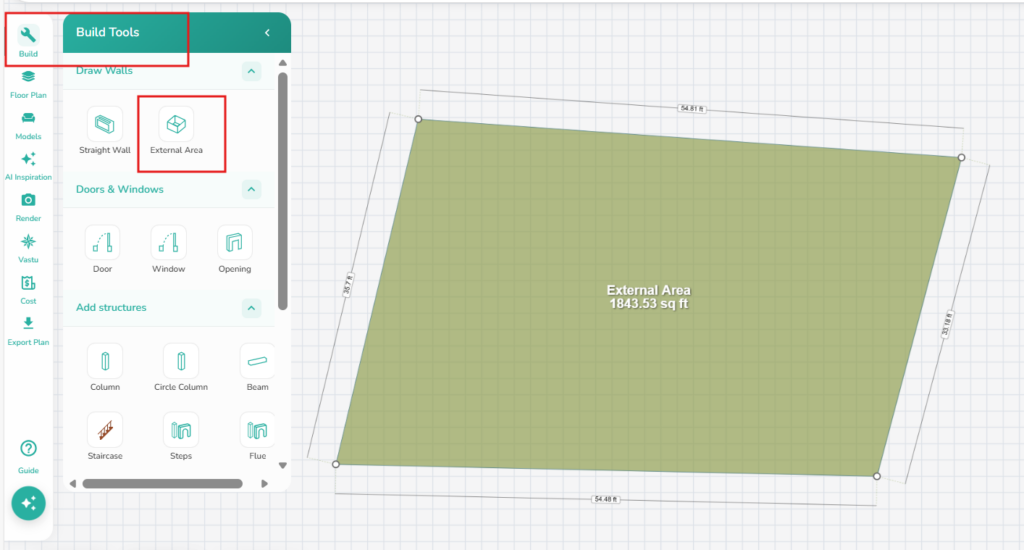The image size is (1024, 550).
Task: Click the Opening tool icon
Action: pyautogui.click(x=234, y=243)
